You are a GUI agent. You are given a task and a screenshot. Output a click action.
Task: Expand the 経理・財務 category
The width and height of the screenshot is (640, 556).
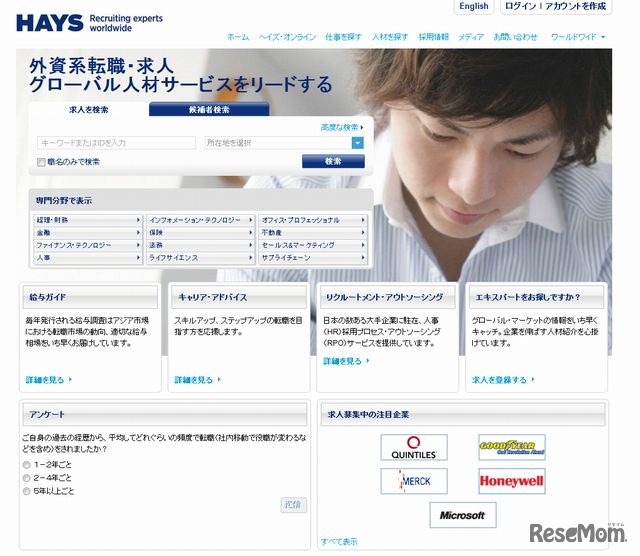[88, 220]
